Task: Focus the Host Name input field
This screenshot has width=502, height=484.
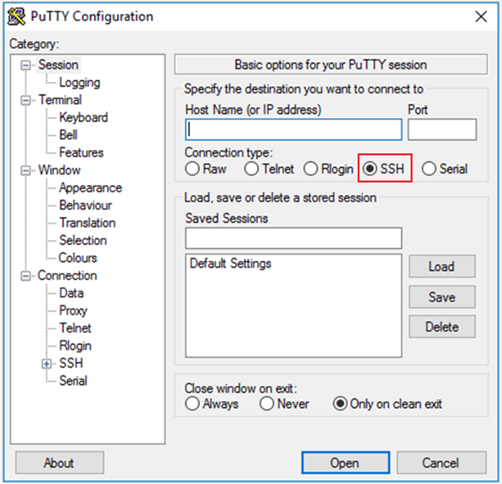Action: (294, 129)
